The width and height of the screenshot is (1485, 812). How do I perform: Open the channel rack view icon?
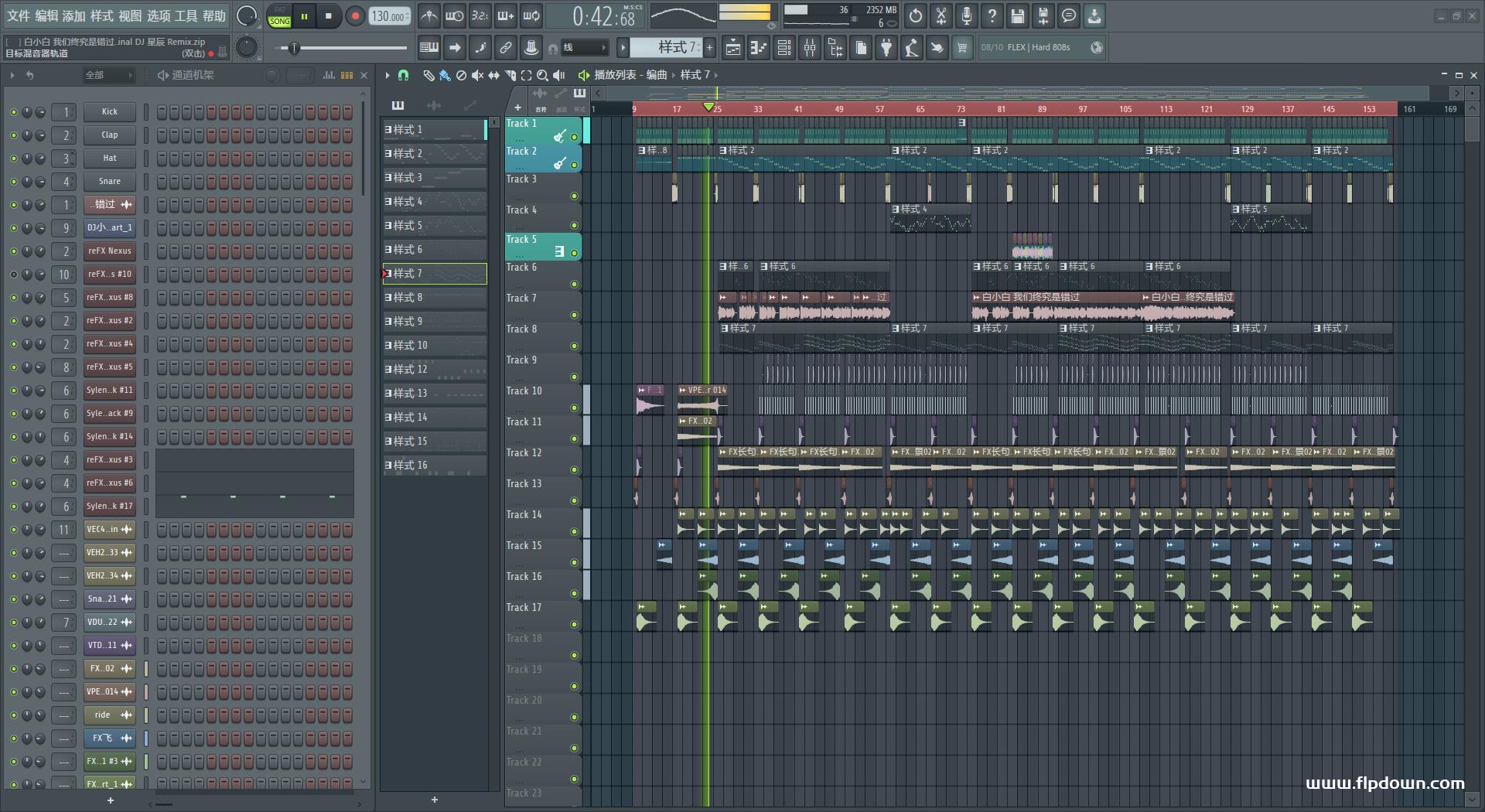point(784,48)
